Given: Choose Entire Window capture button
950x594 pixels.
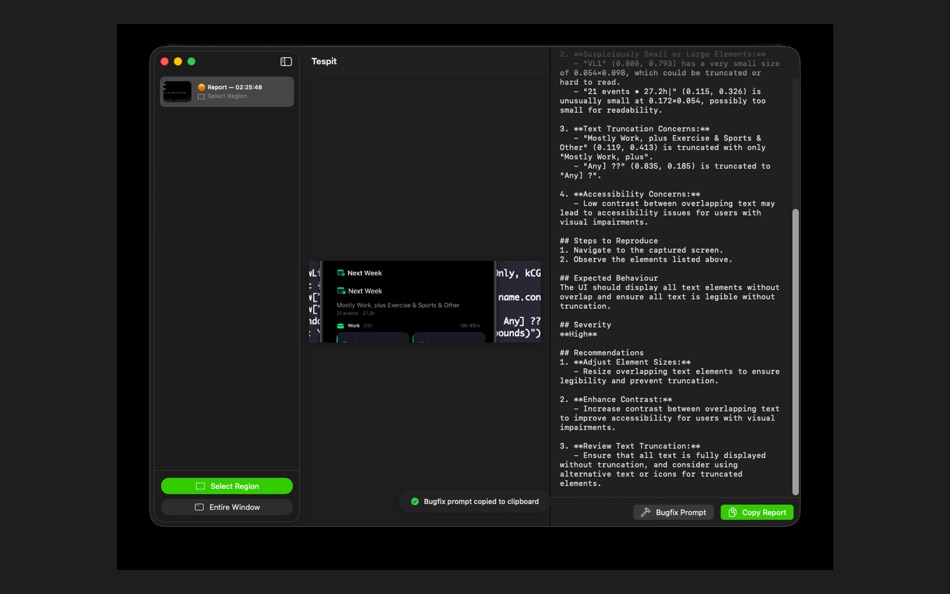Looking at the screenshot, I should [x=227, y=507].
